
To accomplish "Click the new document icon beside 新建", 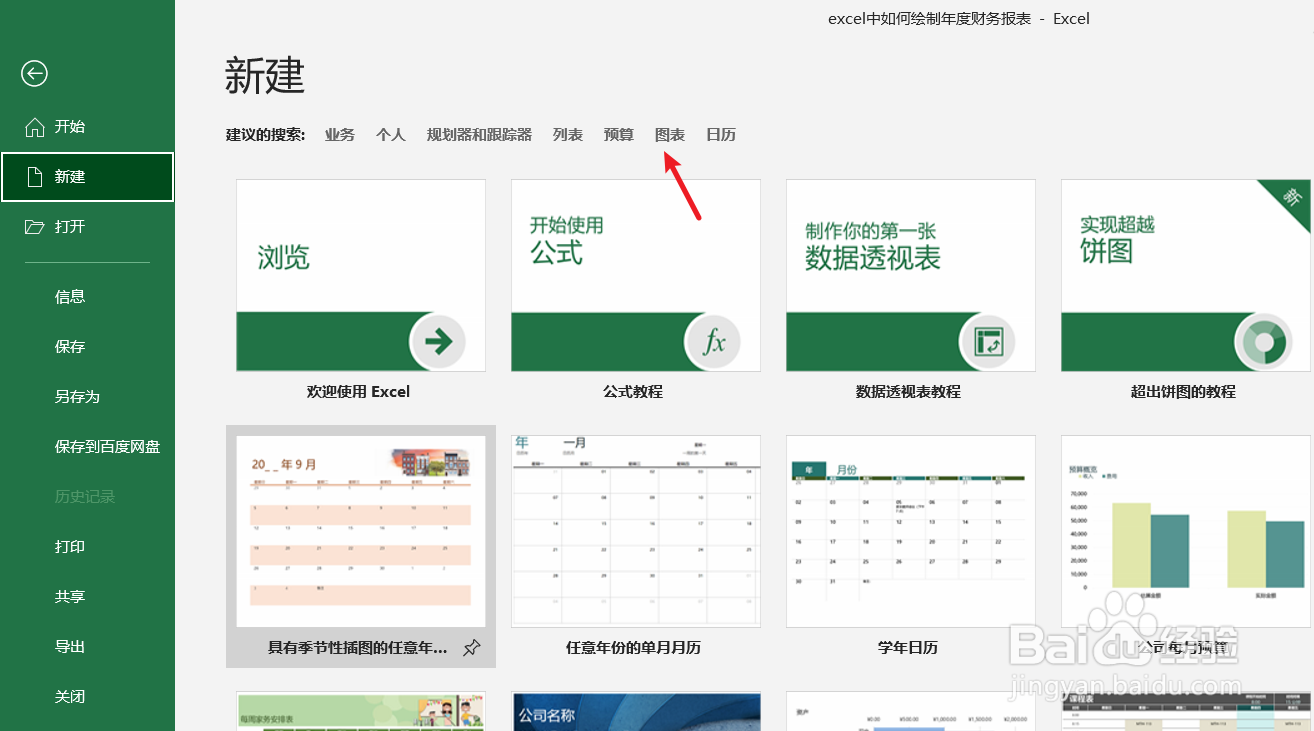I will click(x=35, y=177).
